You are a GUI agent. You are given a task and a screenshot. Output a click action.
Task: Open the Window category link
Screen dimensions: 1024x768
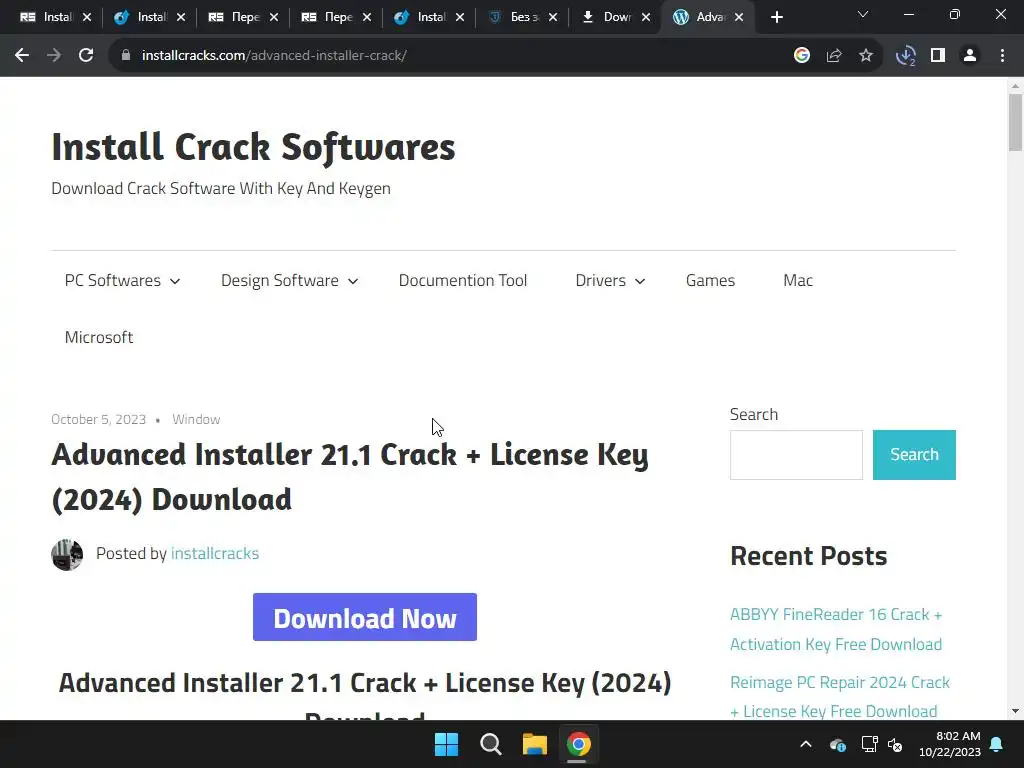click(x=196, y=419)
